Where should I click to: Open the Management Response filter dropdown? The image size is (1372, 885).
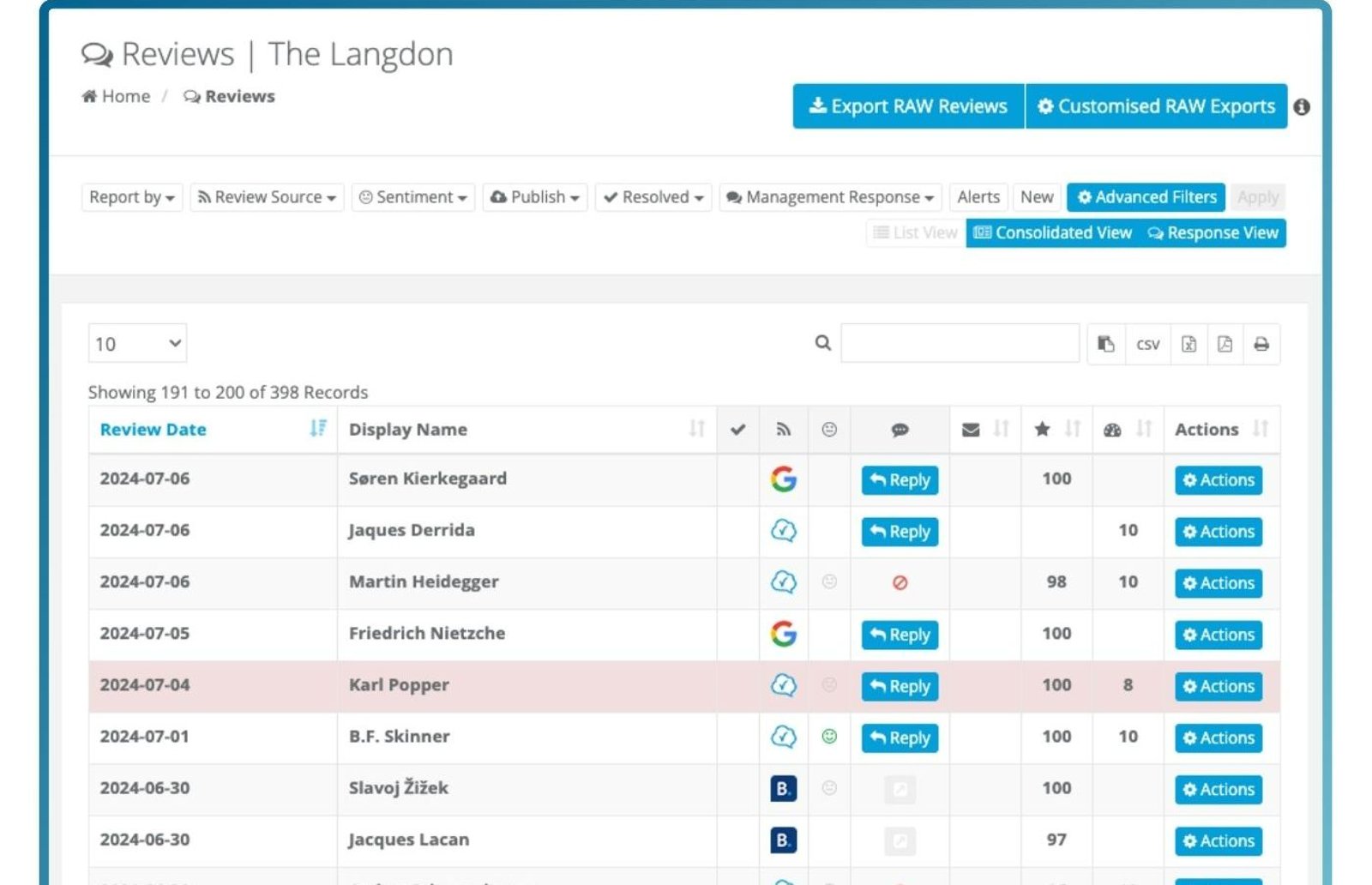coord(830,197)
